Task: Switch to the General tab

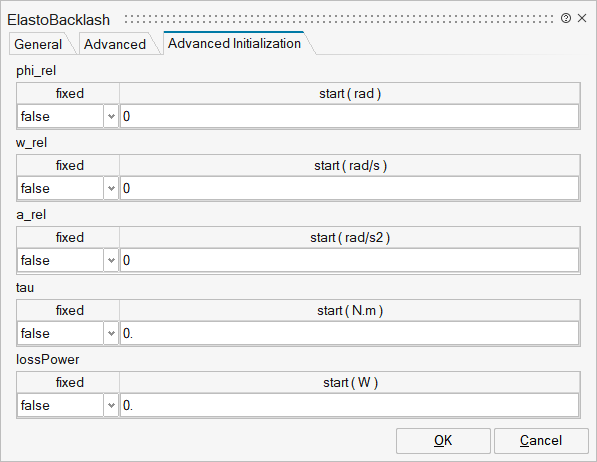Action: coord(38,44)
